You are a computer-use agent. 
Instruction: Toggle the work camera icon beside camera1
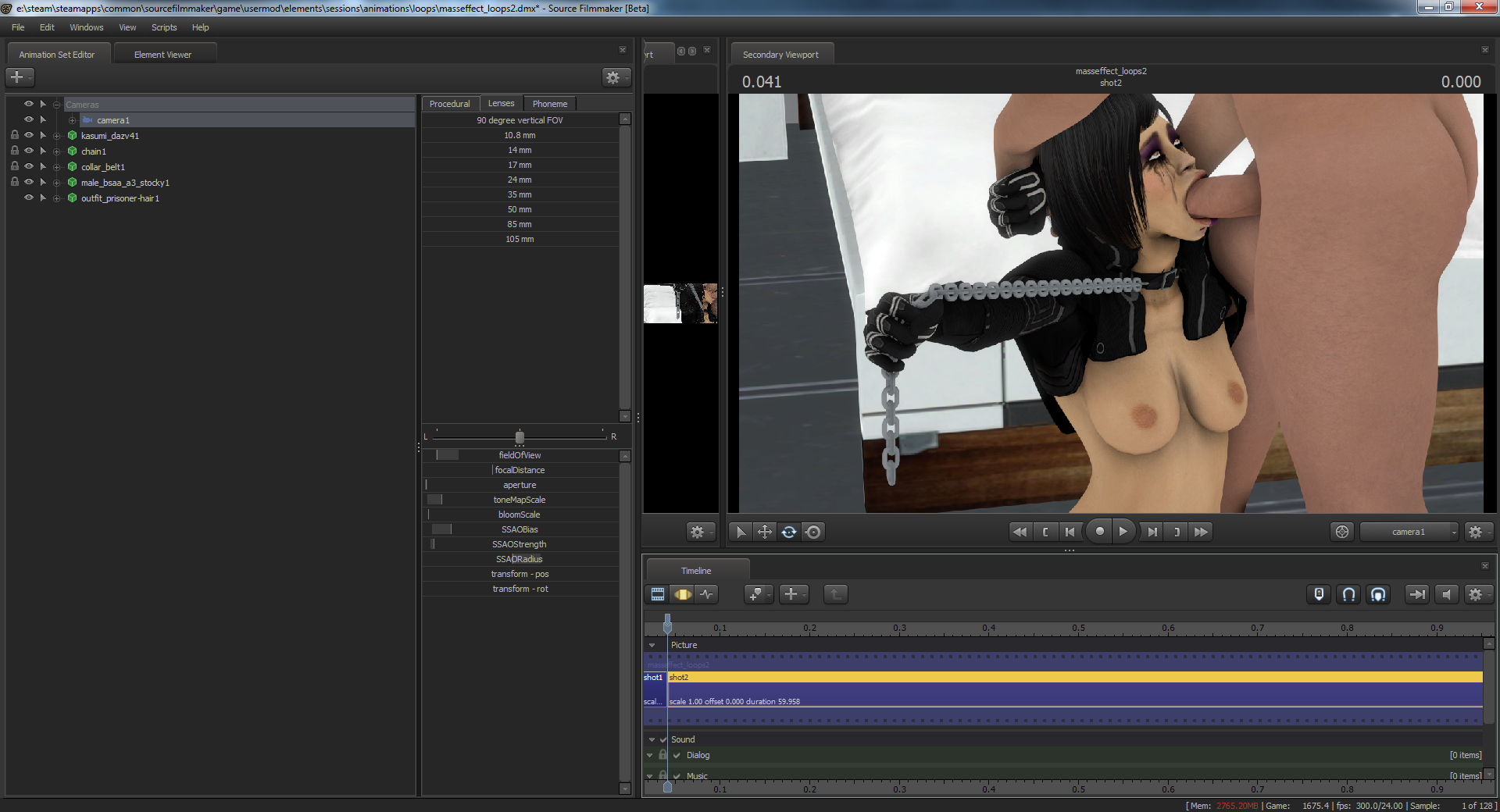[1342, 532]
